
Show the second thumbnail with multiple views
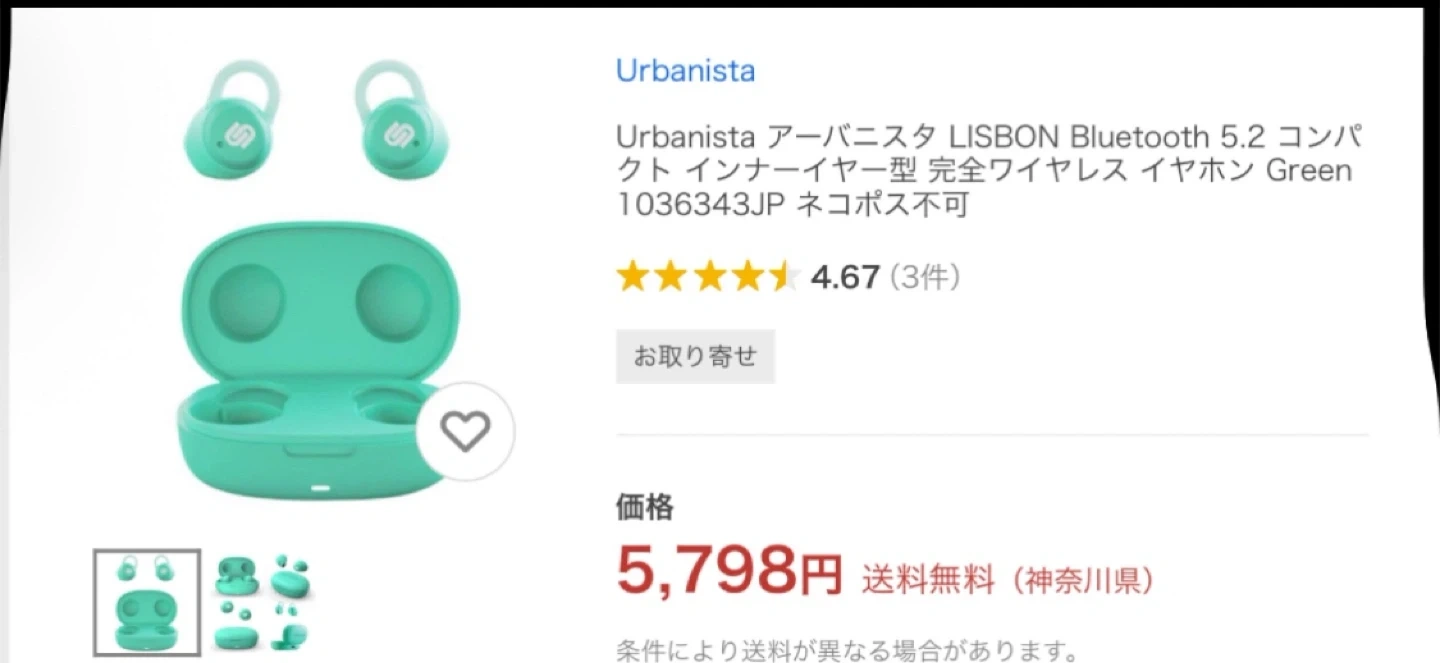tap(263, 602)
